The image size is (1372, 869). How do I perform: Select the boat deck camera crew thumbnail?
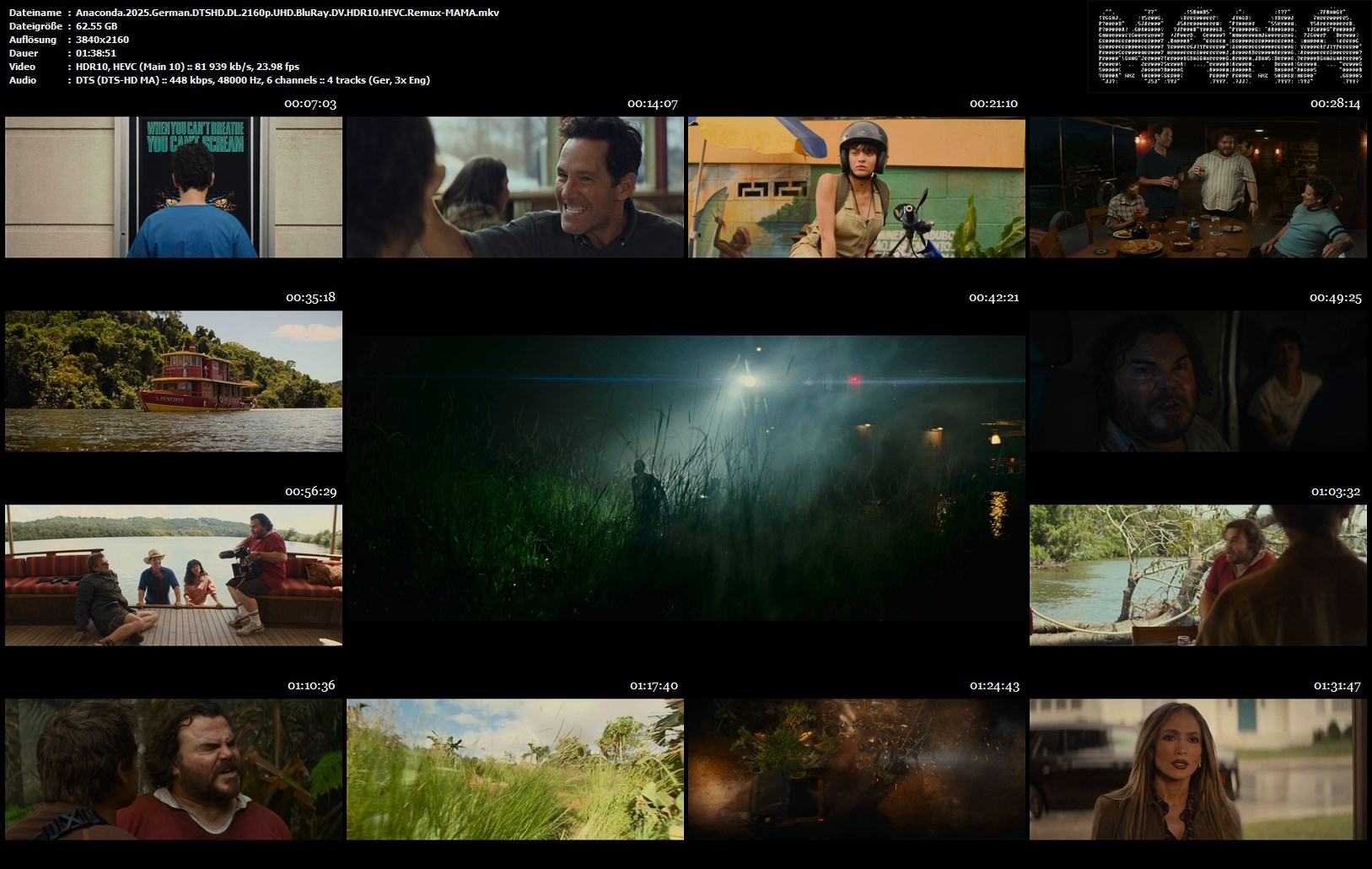(x=174, y=575)
